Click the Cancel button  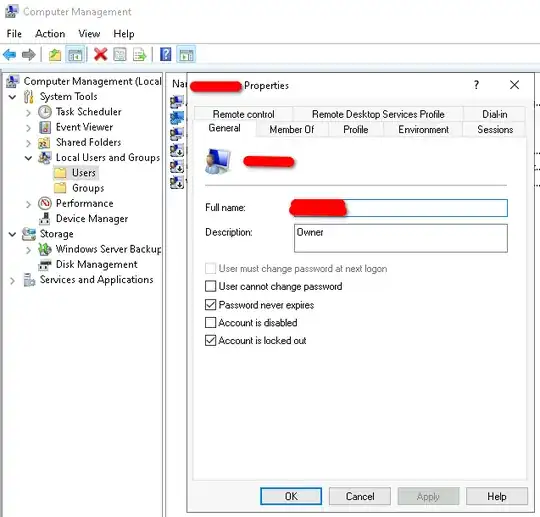coord(360,496)
